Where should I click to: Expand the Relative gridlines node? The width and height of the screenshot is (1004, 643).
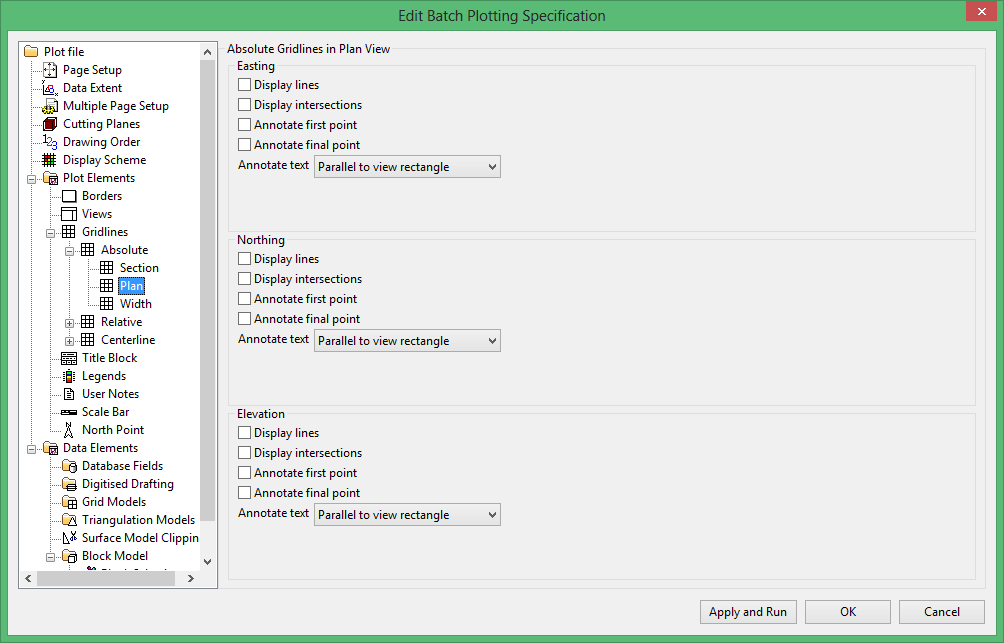[70, 322]
